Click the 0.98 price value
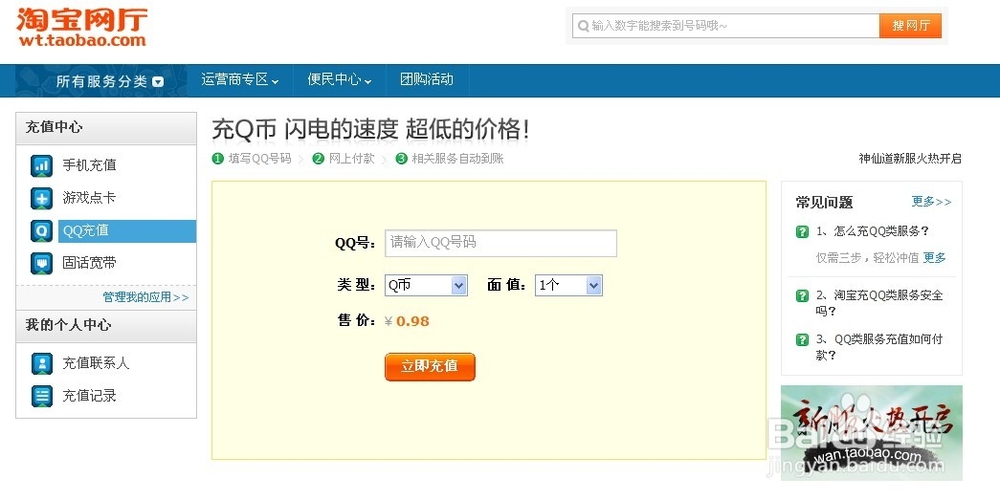This screenshot has width=1000, height=500. coord(413,321)
